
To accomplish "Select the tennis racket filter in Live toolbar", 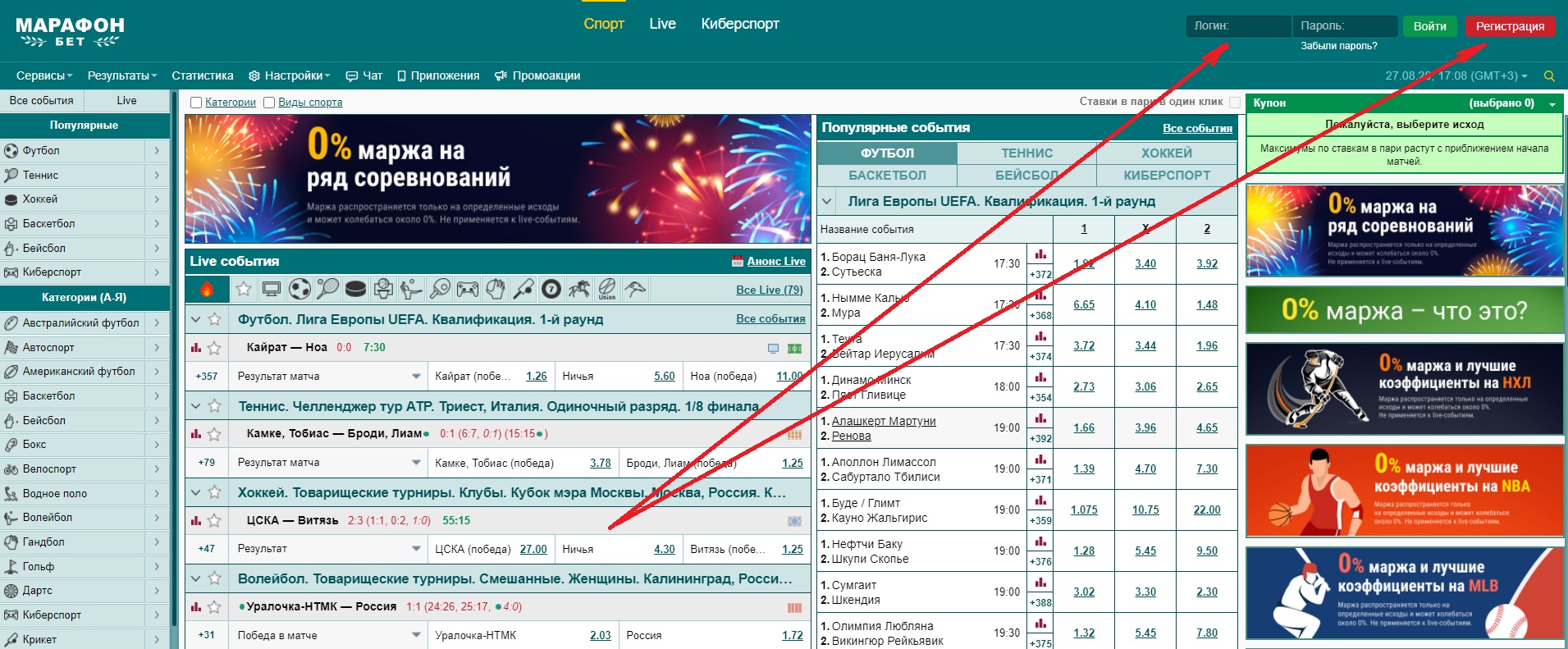I will tap(327, 289).
